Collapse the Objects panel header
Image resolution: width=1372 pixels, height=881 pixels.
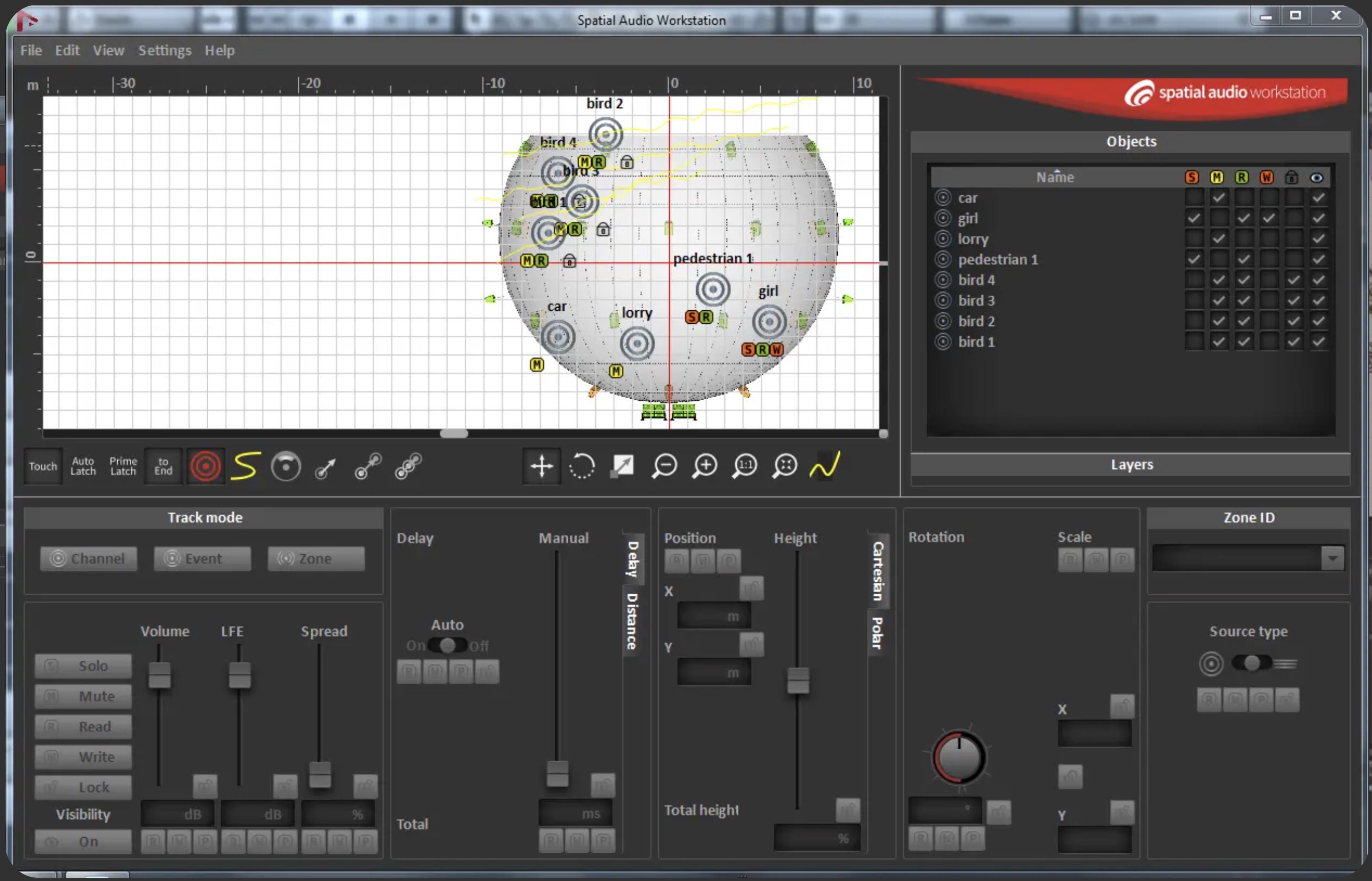pyautogui.click(x=1131, y=141)
